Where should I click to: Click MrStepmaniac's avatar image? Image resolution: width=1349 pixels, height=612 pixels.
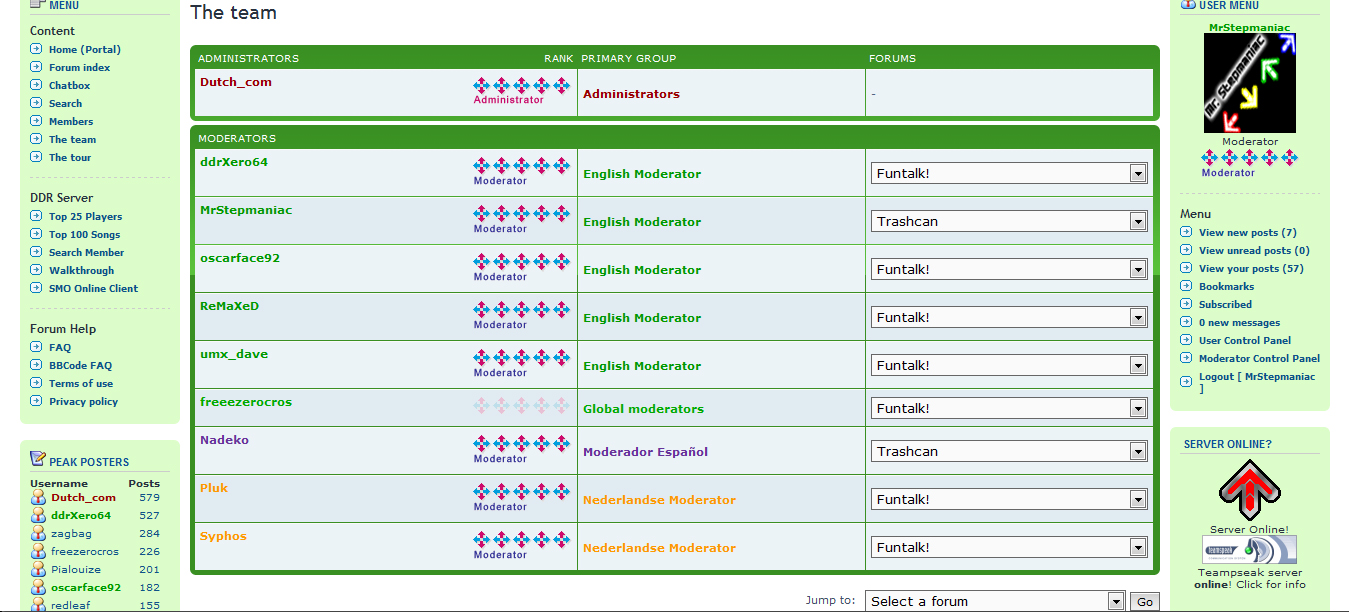point(1249,84)
